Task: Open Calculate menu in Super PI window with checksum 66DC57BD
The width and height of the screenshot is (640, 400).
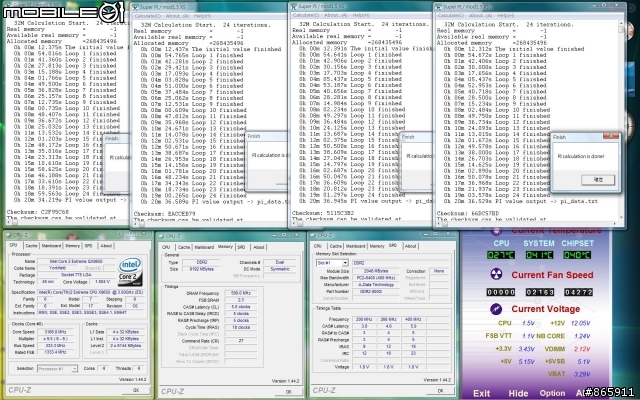Action: point(451,16)
